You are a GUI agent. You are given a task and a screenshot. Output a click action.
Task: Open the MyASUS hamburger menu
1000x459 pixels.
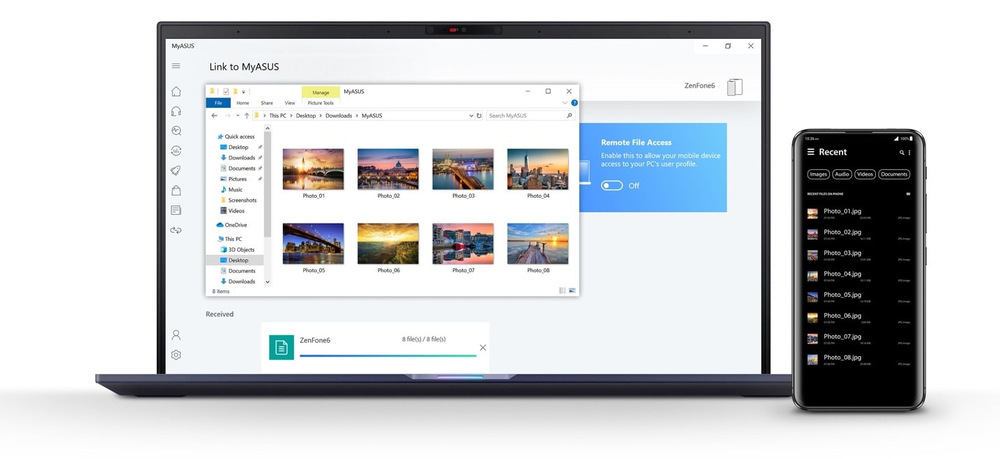coord(176,66)
